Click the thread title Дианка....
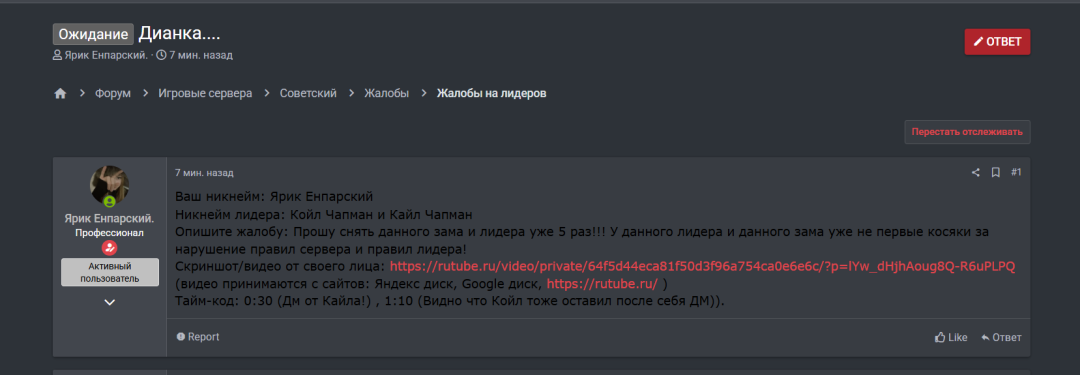Image resolution: width=1080 pixels, height=375 pixels. coord(179,33)
